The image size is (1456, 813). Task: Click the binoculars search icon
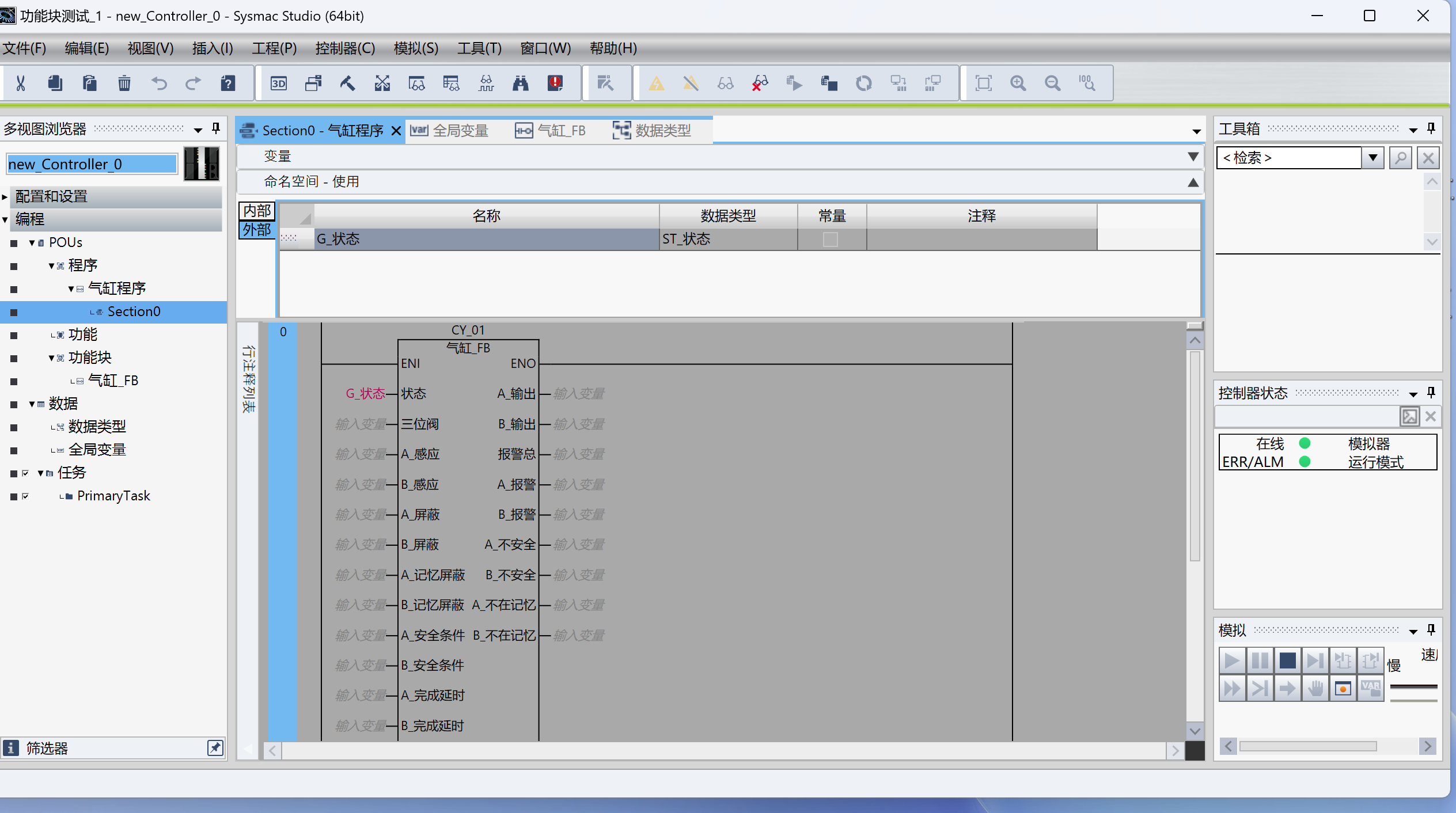pyautogui.click(x=520, y=83)
